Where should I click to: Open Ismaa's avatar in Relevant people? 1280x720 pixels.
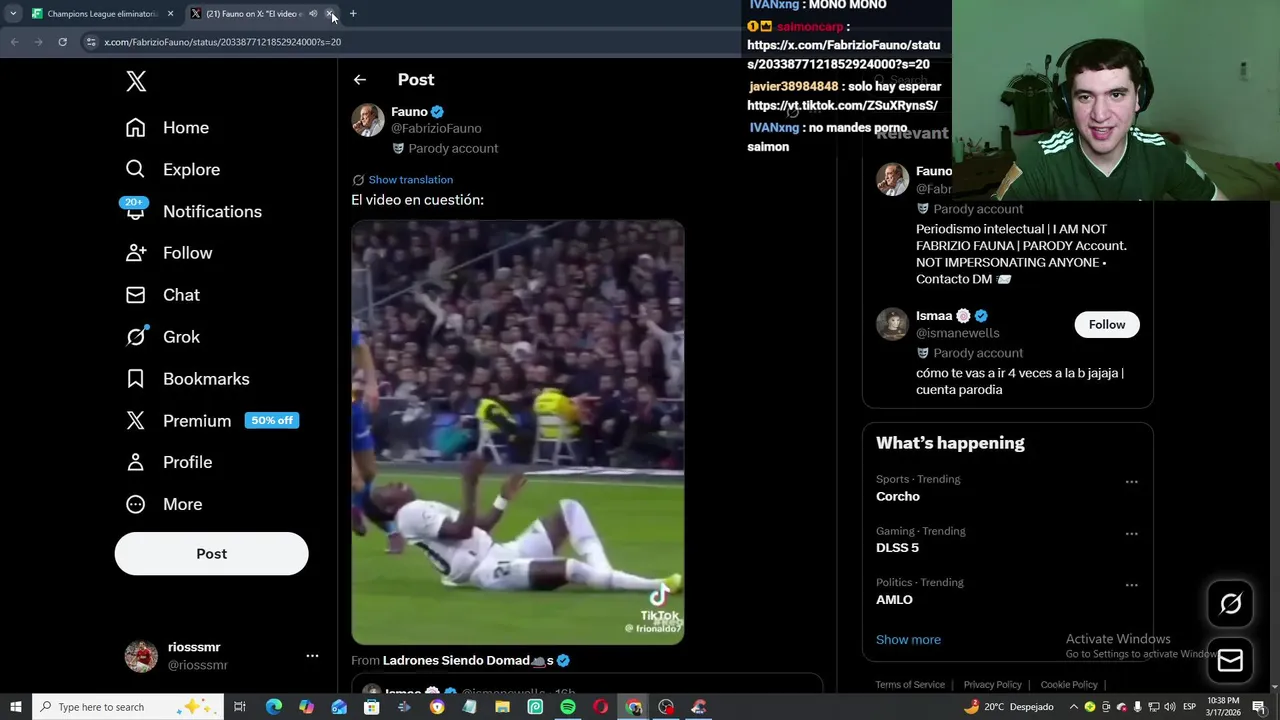[x=892, y=324]
